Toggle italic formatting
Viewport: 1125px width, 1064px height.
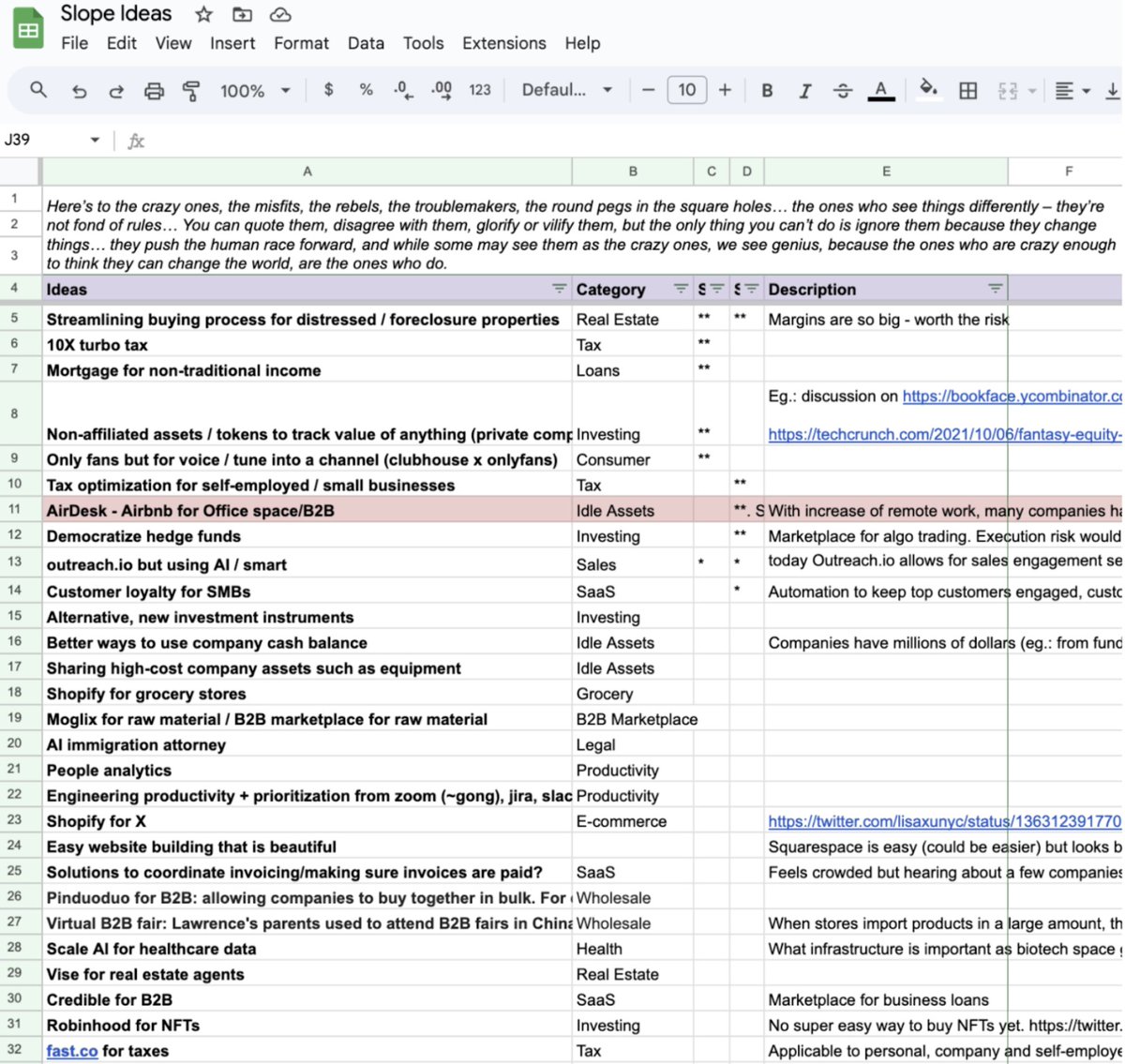[804, 91]
